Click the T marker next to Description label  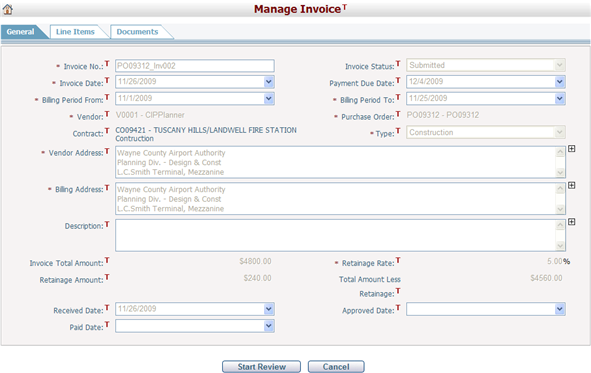pos(107,224)
